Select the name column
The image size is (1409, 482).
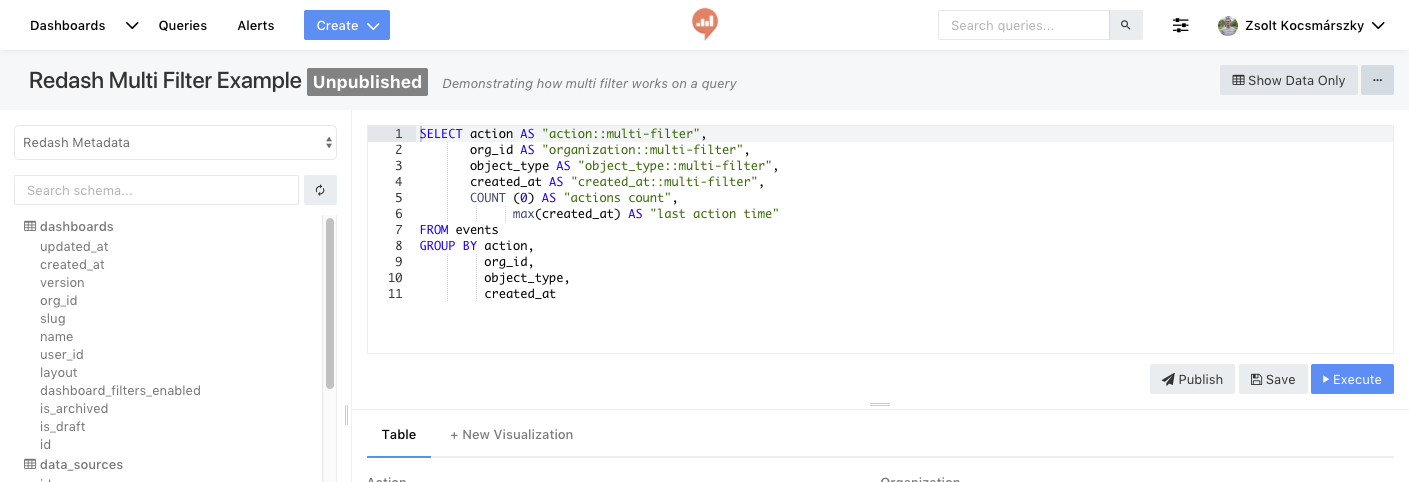point(56,337)
